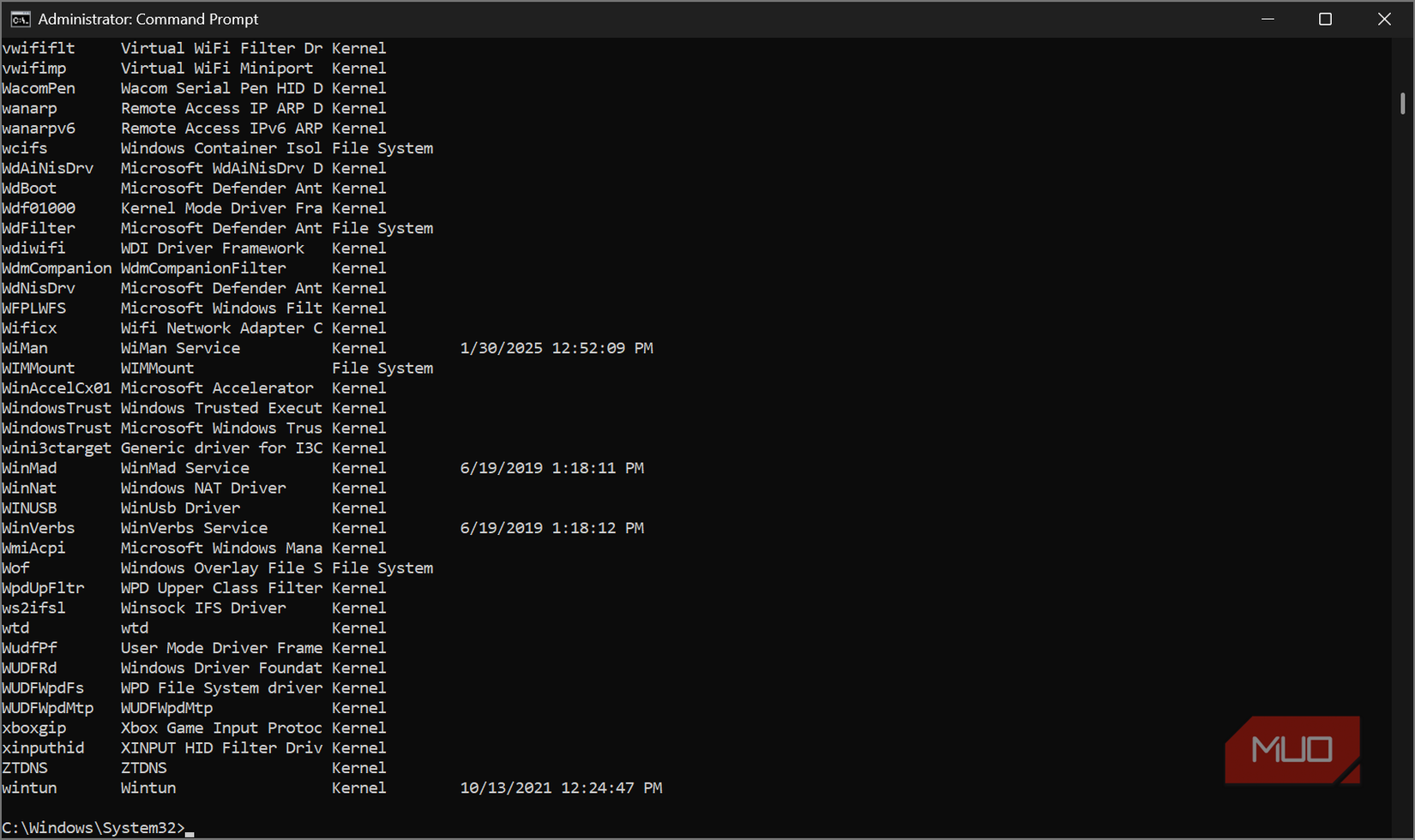Click the wini3ctarget module name
The height and width of the screenshot is (840, 1415).
point(57,448)
